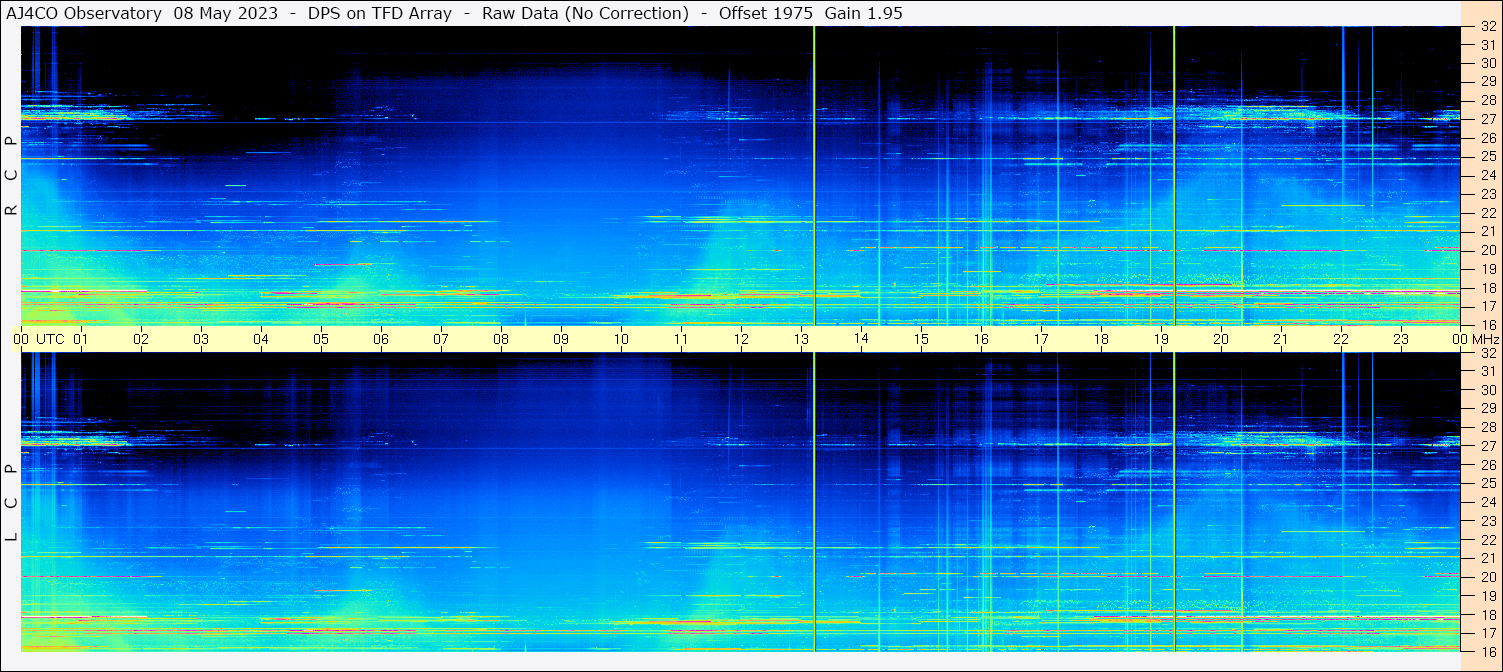
Task: Click the 32 MHz label of LCP panel
Action: (1487, 353)
